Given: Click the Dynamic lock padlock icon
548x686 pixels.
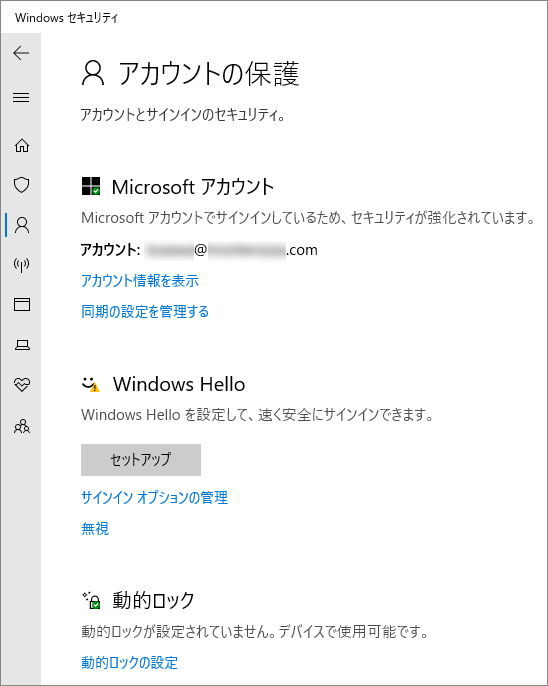Looking at the screenshot, I should coord(91,600).
